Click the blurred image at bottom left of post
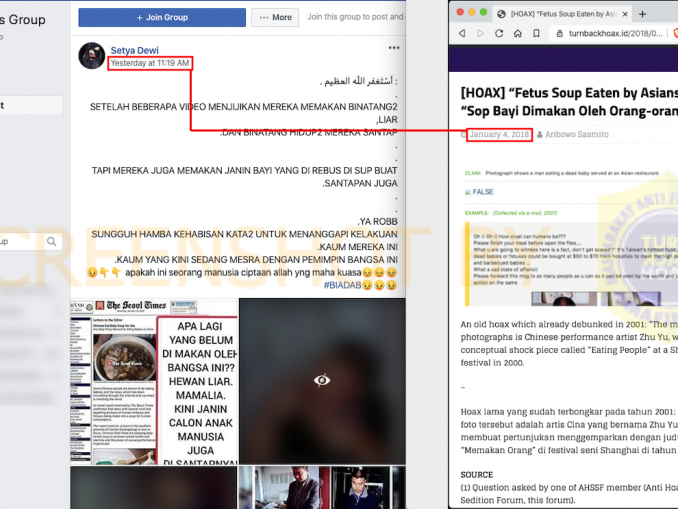678x509 pixels. (154, 487)
